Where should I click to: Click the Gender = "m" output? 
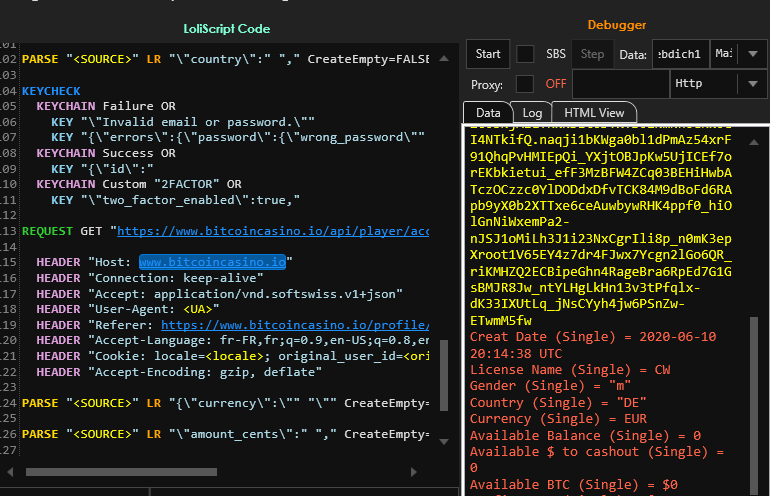click(x=550, y=386)
